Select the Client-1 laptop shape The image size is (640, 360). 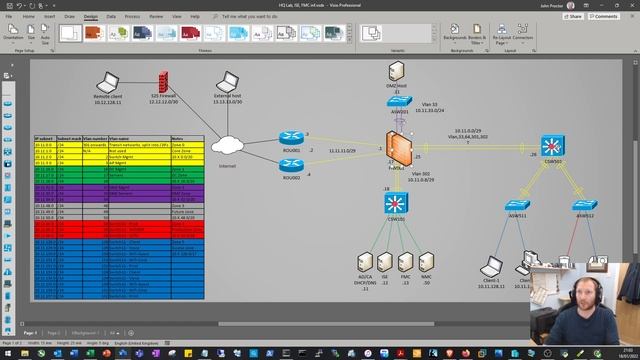click(491, 267)
